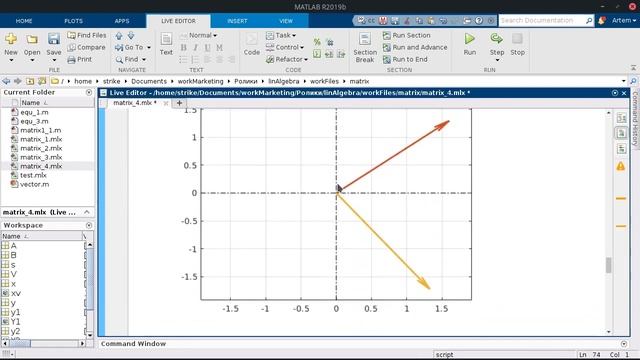
Task: Open the Control dropdown
Action: click(x=285, y=47)
